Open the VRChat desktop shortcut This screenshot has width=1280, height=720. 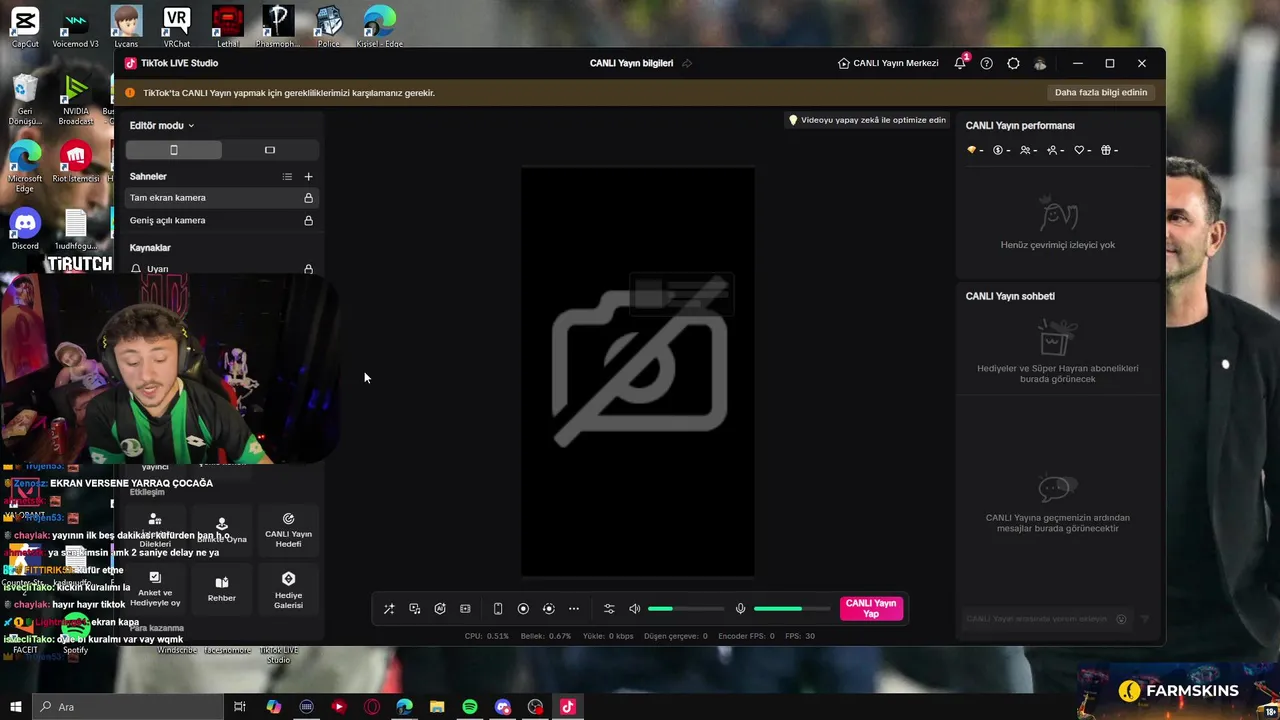177,25
